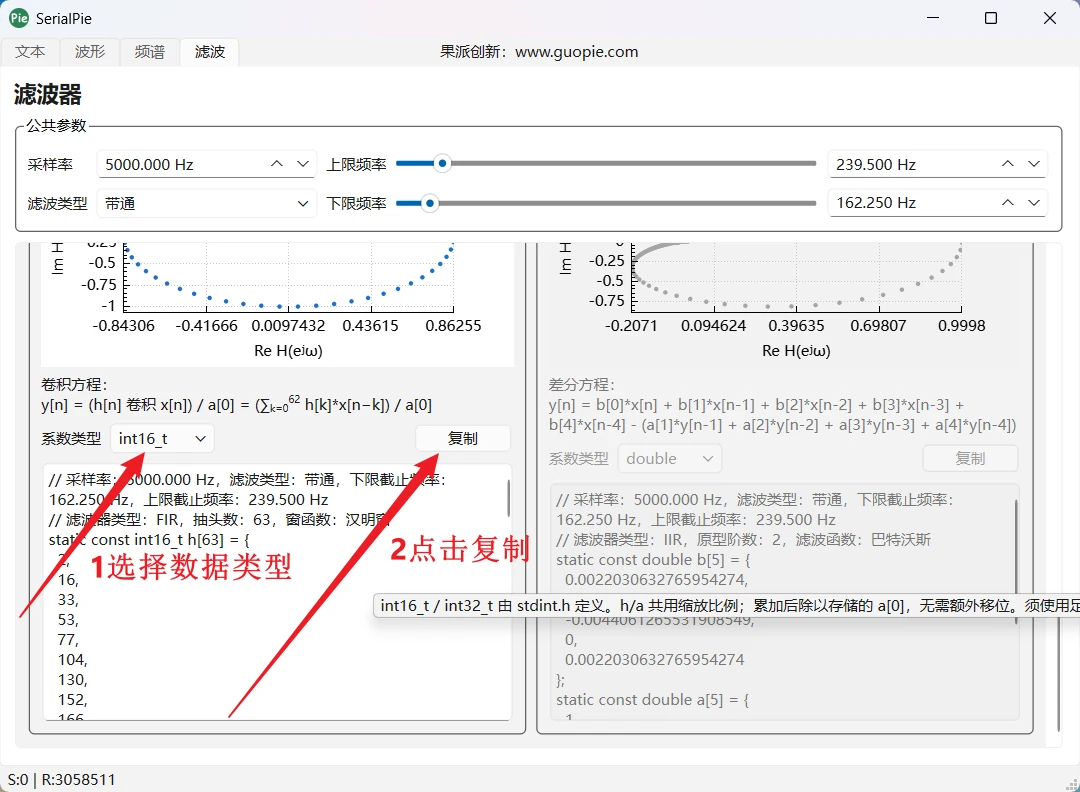
Task: Click the coefficient value 104 in code
Action: click(72, 660)
